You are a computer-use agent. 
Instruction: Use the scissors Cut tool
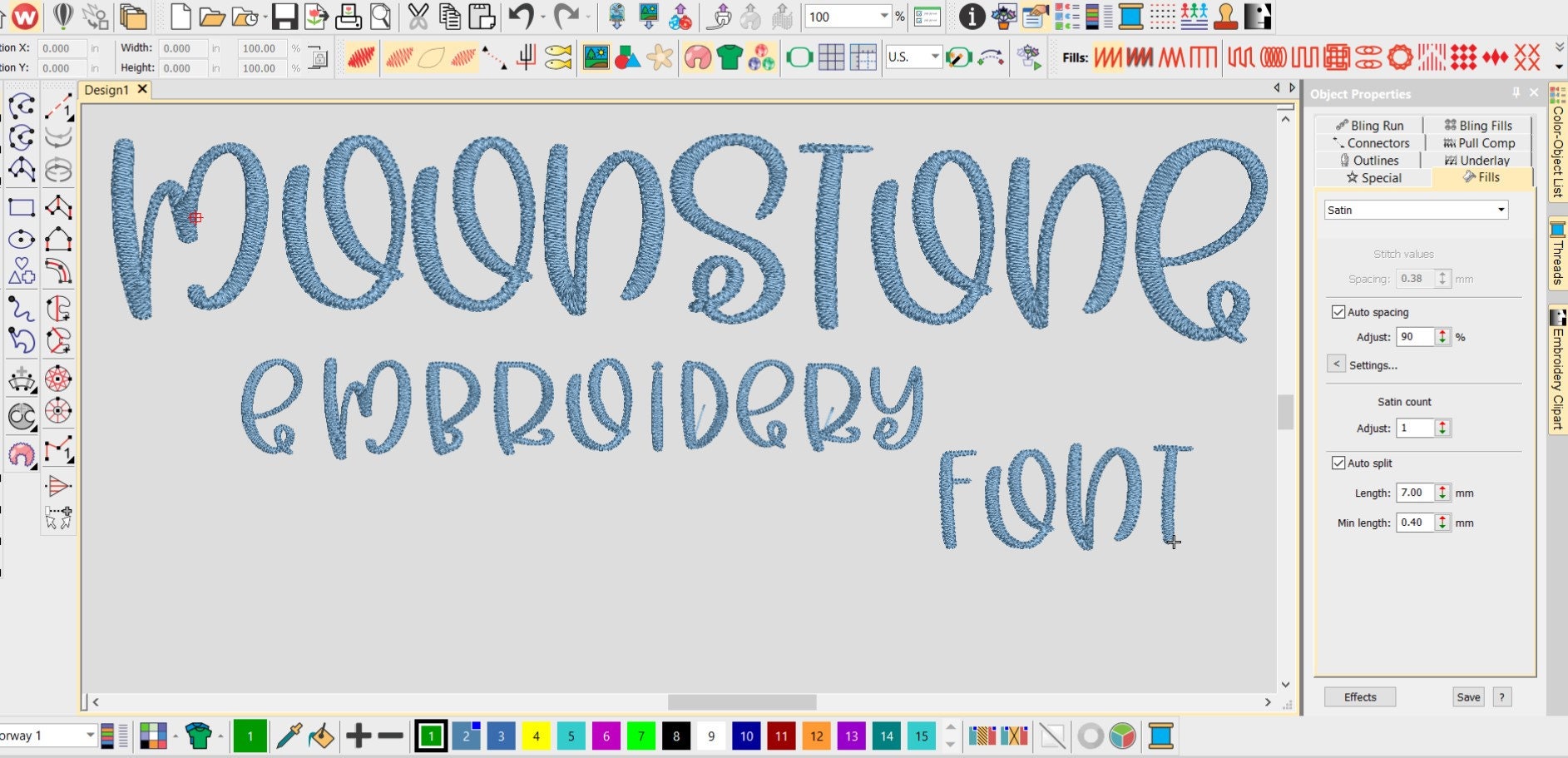(x=420, y=16)
